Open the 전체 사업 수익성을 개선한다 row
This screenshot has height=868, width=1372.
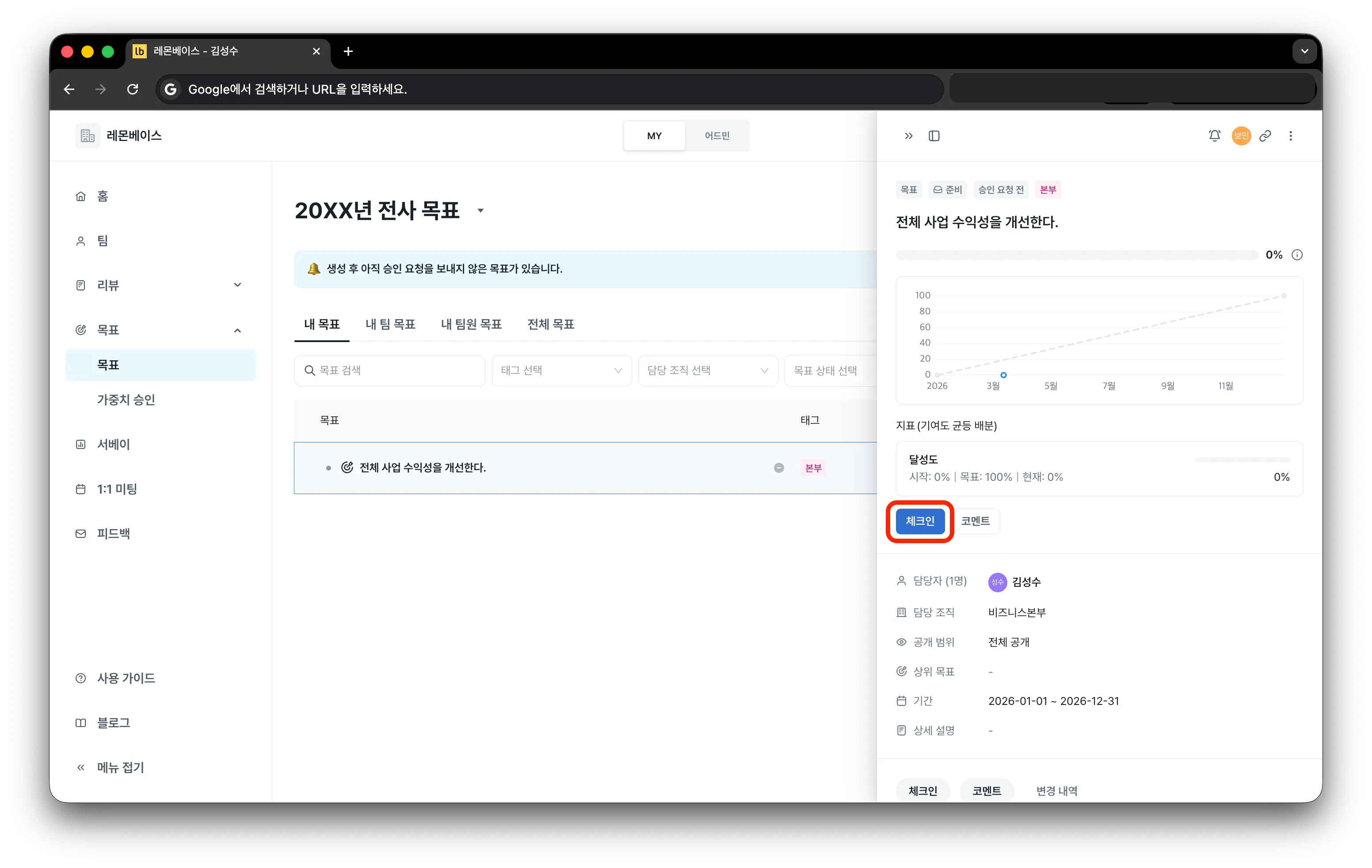[x=585, y=468]
